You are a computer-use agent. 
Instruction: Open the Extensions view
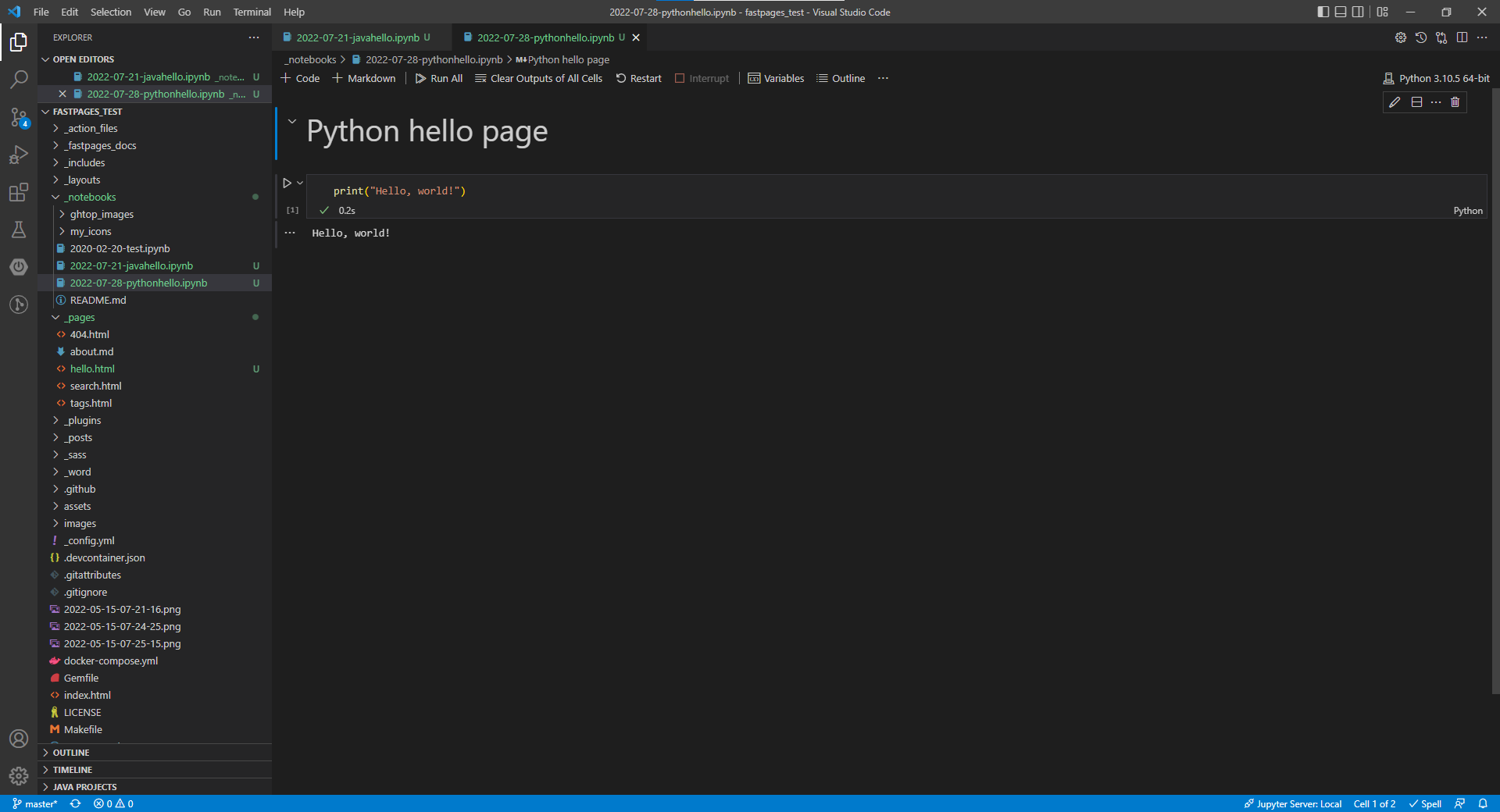pos(19,192)
